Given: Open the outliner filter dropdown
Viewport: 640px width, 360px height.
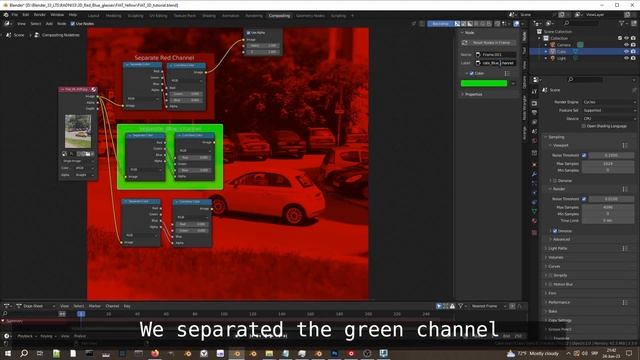Looking at the screenshot, I should (x=623, y=24).
